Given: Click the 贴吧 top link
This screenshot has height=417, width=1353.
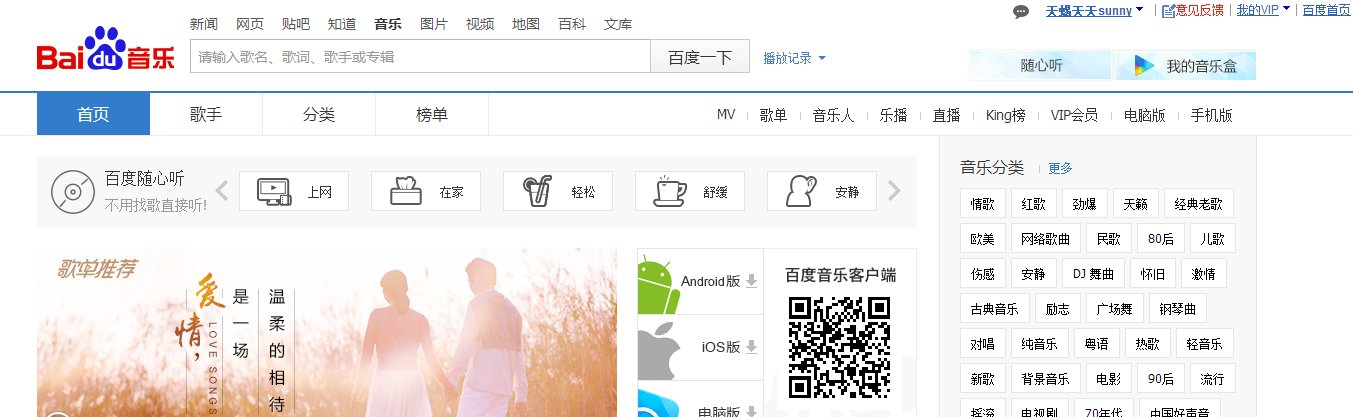Looking at the screenshot, I should pyautogui.click(x=296, y=24).
